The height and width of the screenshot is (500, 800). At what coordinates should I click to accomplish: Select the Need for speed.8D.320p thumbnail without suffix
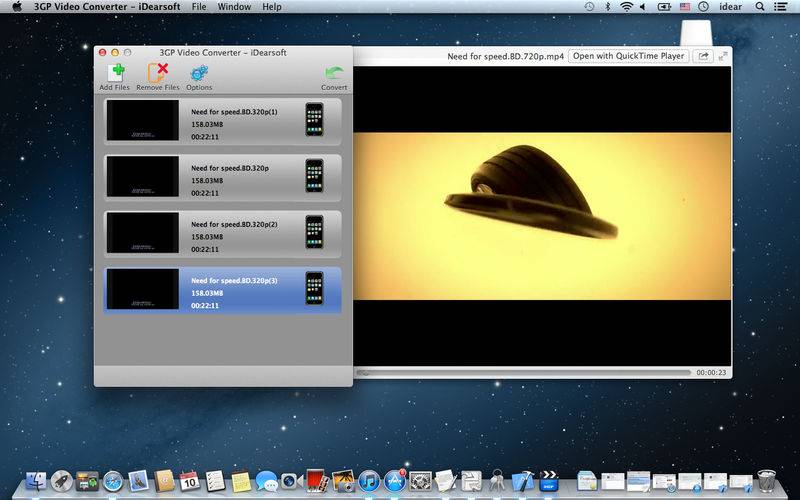pyautogui.click(x=143, y=176)
